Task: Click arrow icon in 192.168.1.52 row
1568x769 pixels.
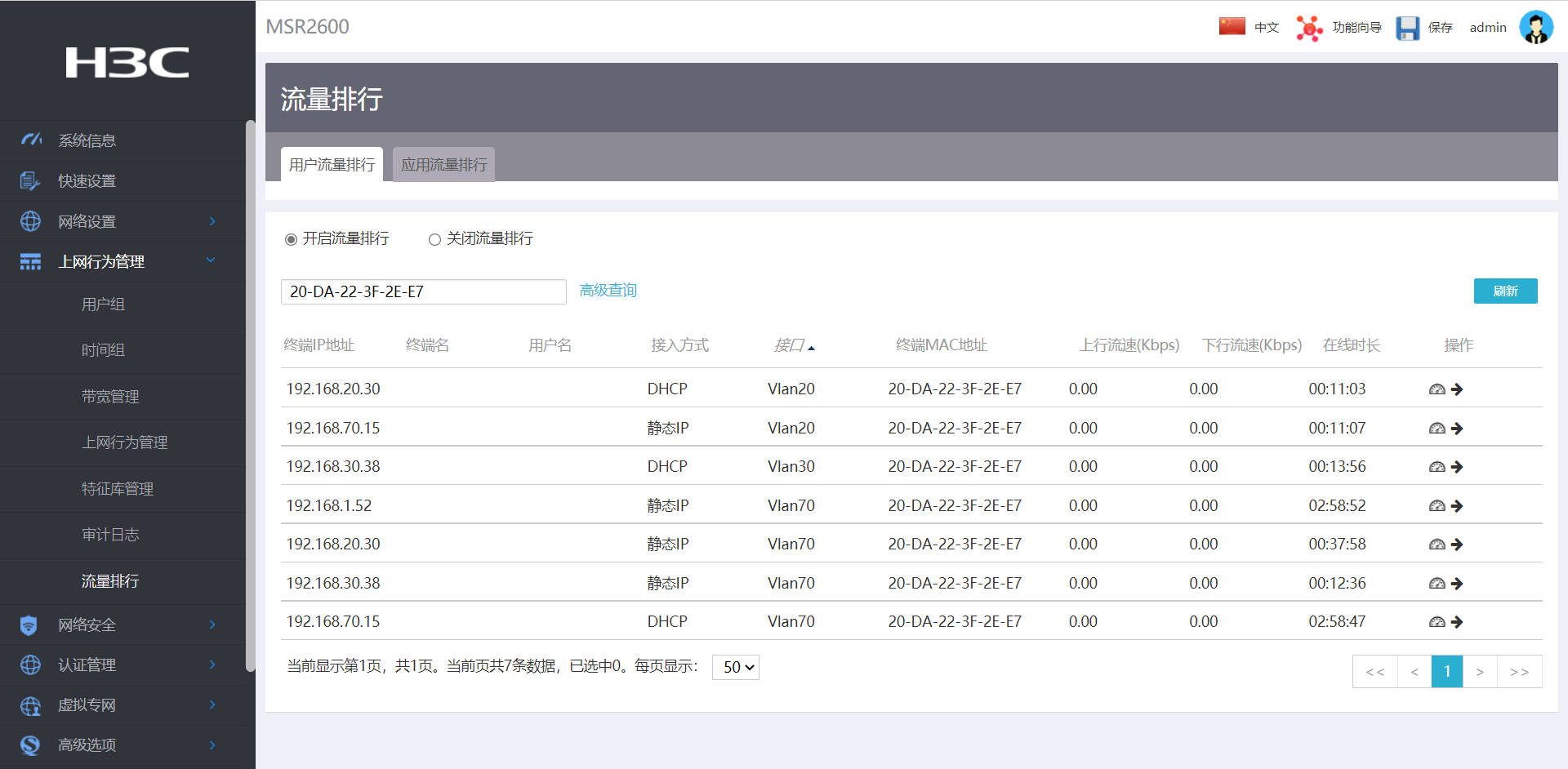Action: click(x=1457, y=506)
